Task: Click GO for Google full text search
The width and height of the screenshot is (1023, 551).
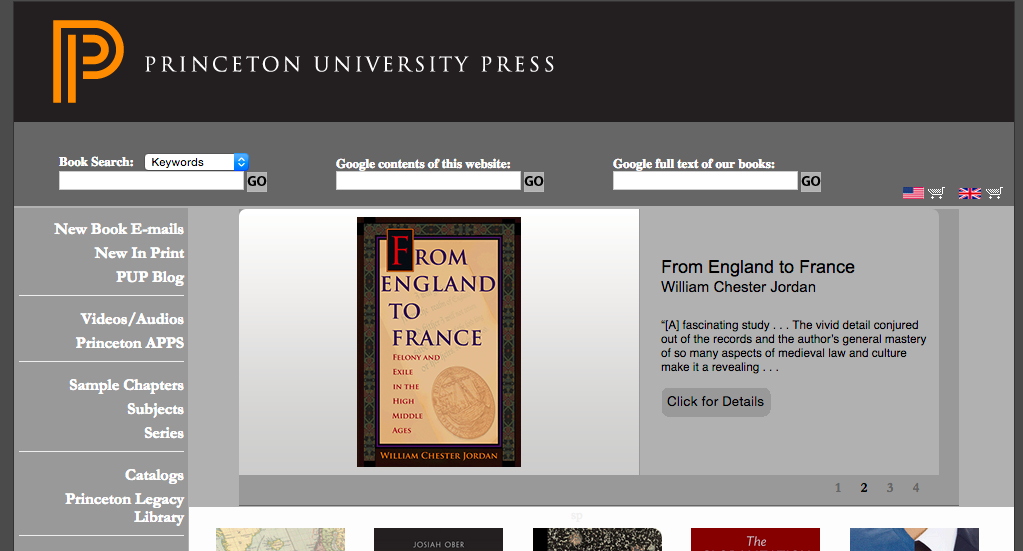Action: click(810, 181)
